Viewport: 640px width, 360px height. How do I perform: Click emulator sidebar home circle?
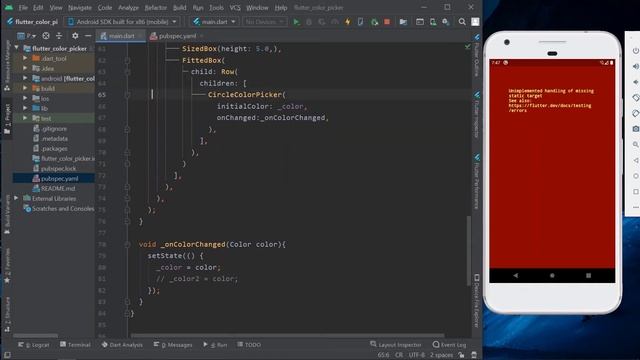(636, 176)
